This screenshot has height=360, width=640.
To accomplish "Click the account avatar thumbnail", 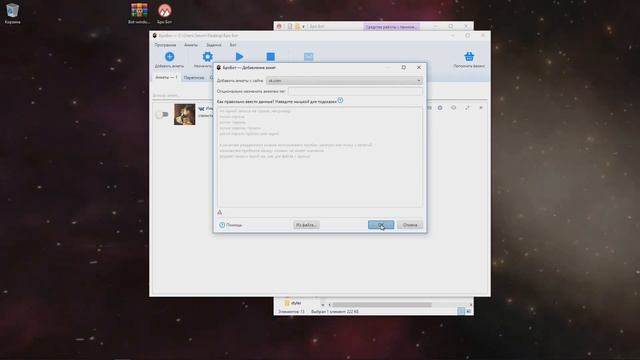I will [184, 114].
